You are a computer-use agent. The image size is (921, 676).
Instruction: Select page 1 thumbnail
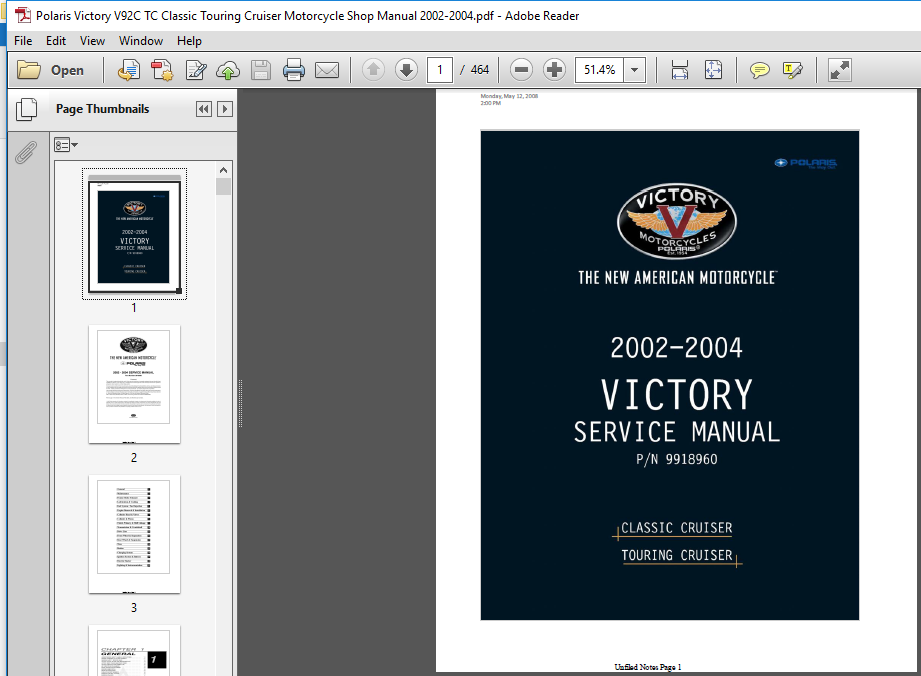pyautogui.click(x=135, y=234)
